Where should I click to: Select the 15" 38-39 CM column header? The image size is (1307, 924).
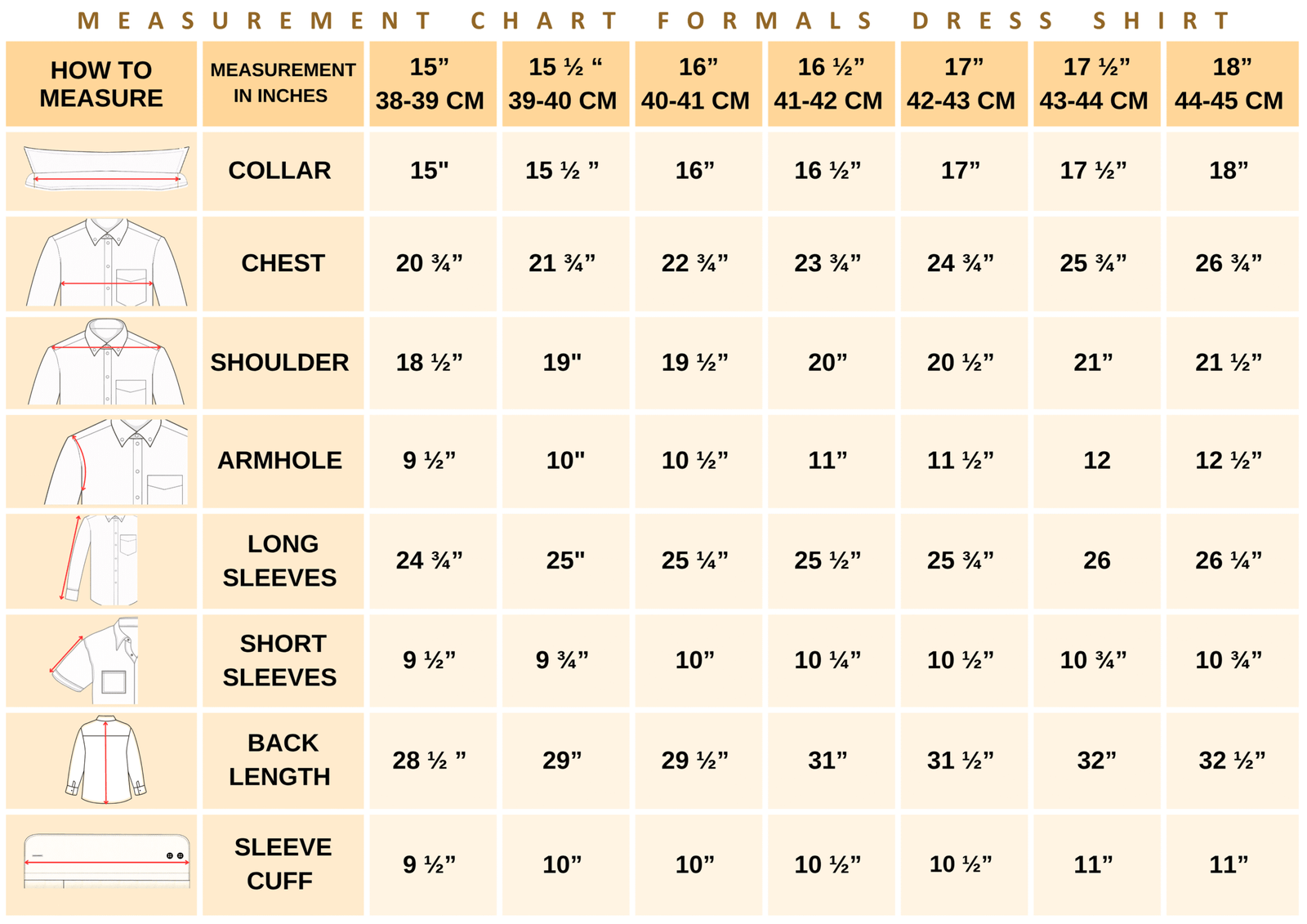coord(432,84)
